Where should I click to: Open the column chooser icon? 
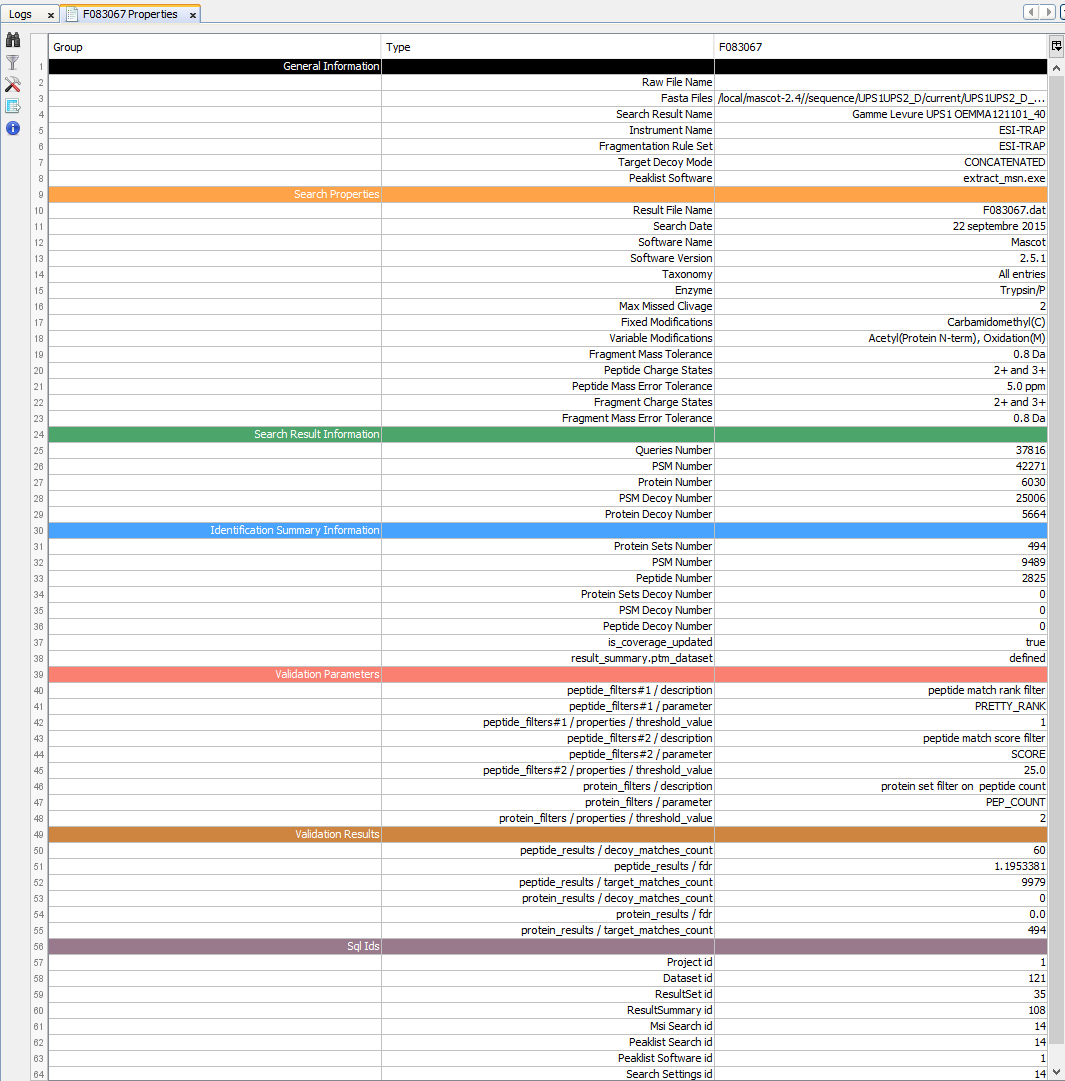click(1056, 46)
